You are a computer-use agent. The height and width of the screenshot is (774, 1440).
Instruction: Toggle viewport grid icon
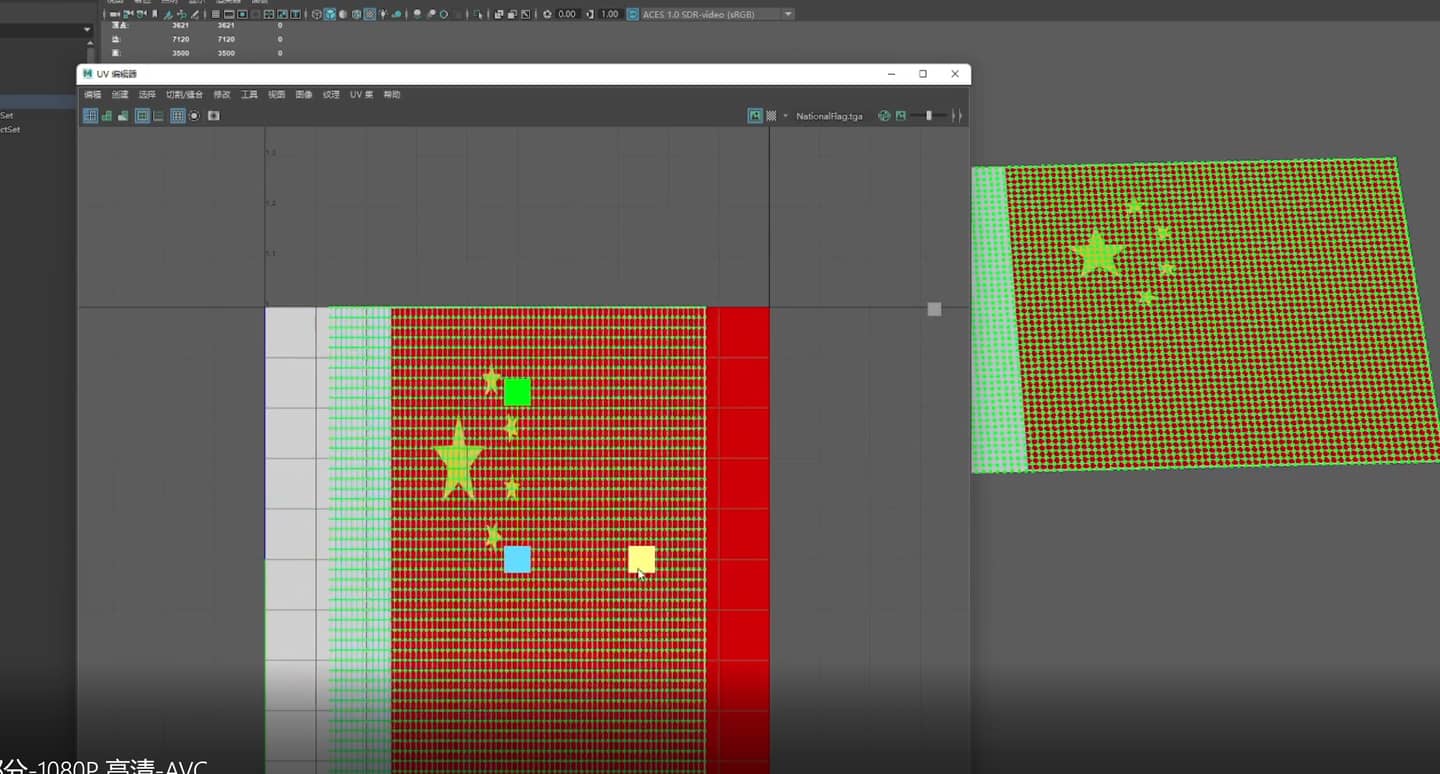pyautogui.click(x=216, y=14)
